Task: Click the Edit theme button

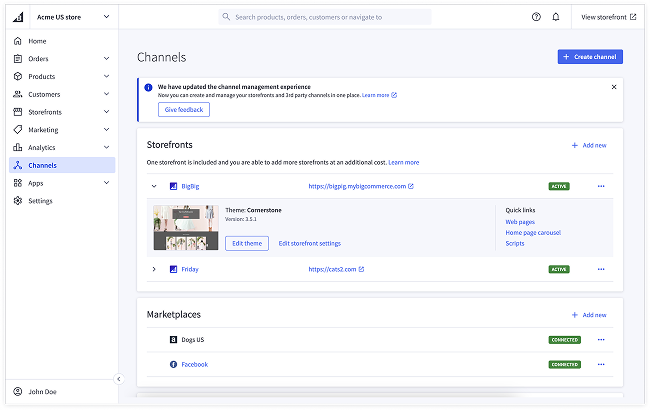Action: pyautogui.click(x=247, y=243)
